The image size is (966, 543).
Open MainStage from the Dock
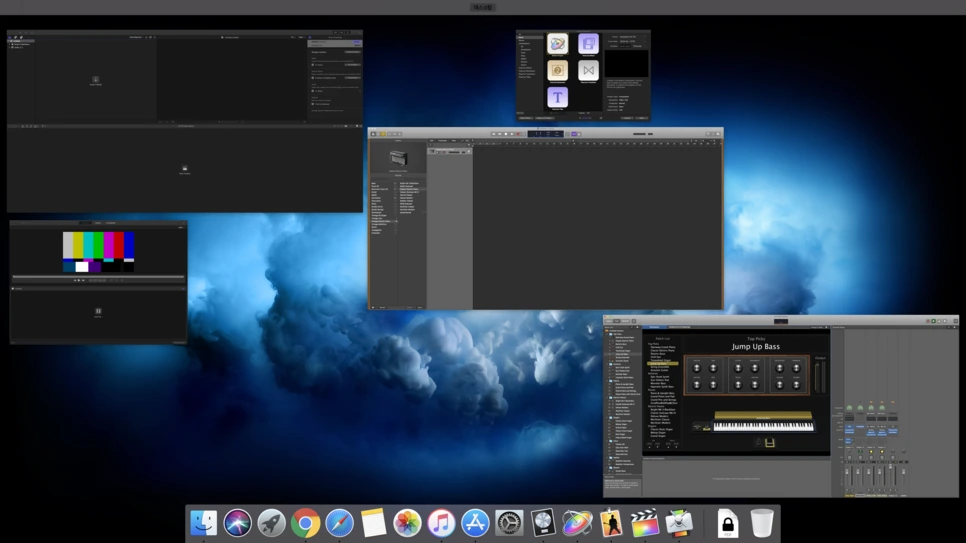(x=611, y=522)
